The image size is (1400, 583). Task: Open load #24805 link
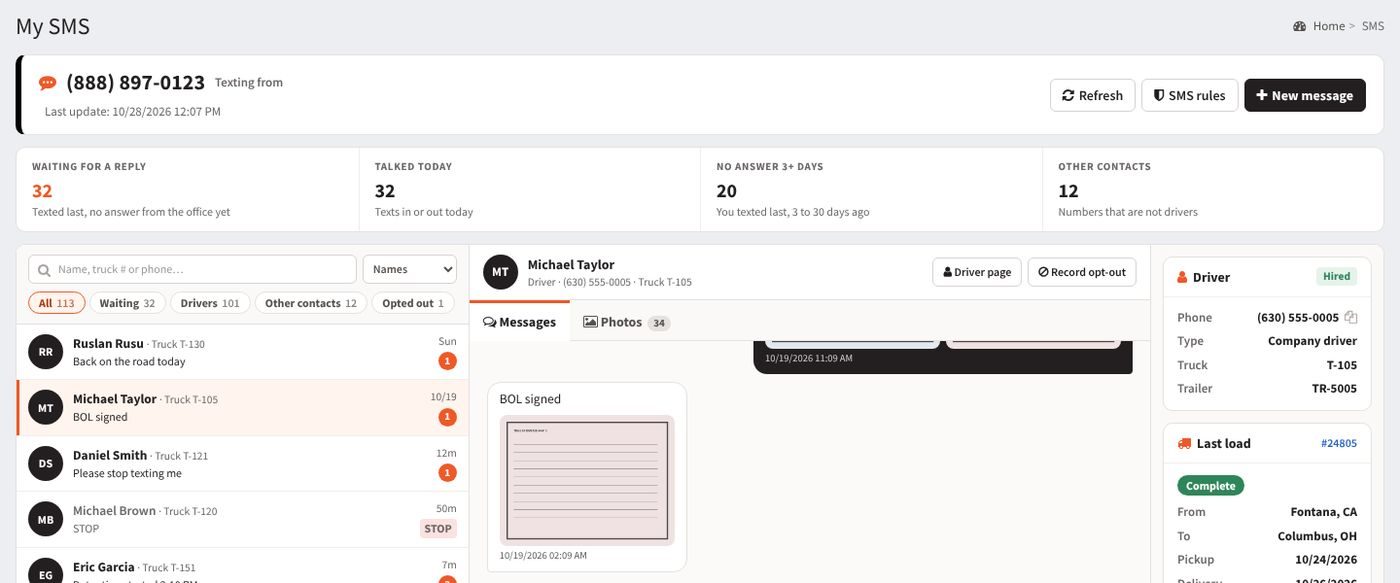1339,443
